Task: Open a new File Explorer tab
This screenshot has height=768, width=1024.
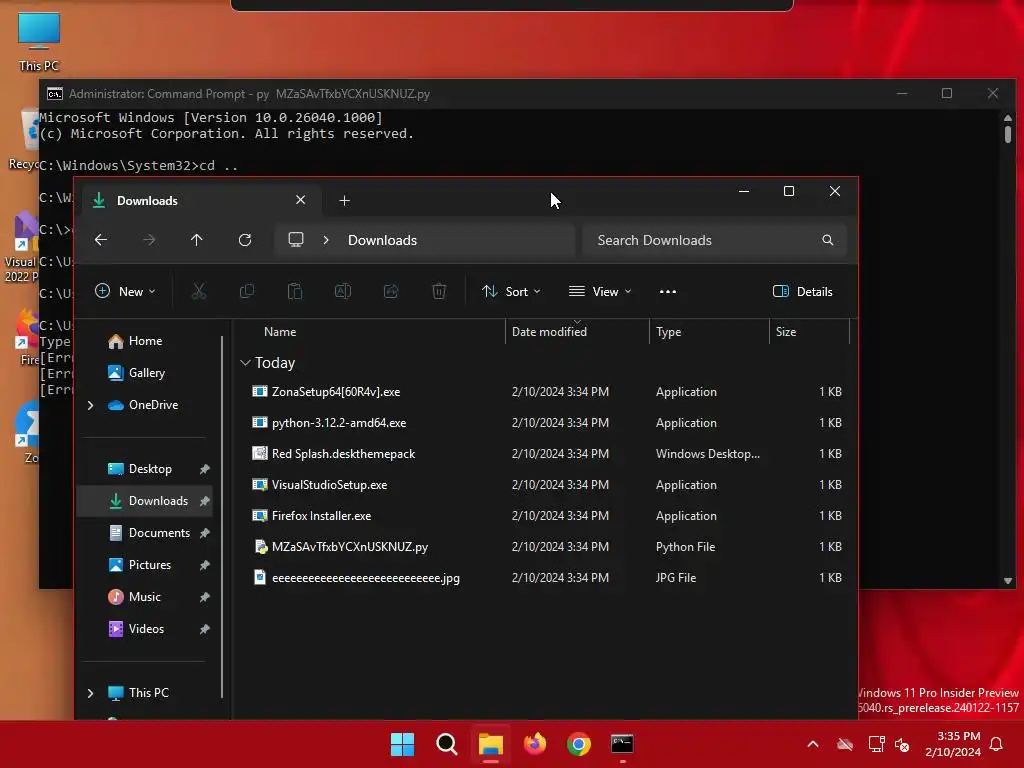Action: tap(345, 200)
